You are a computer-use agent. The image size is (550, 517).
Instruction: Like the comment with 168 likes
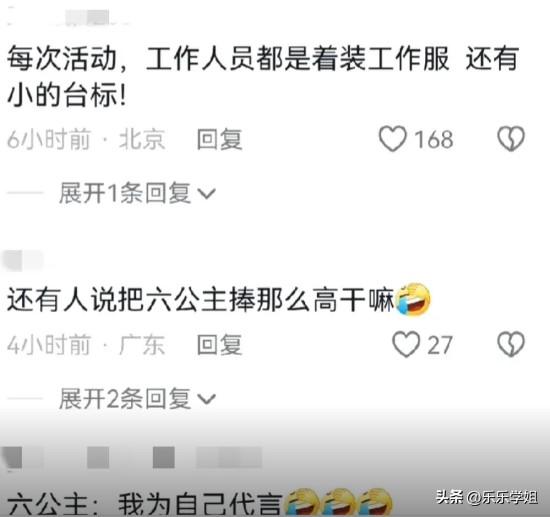click(x=393, y=139)
